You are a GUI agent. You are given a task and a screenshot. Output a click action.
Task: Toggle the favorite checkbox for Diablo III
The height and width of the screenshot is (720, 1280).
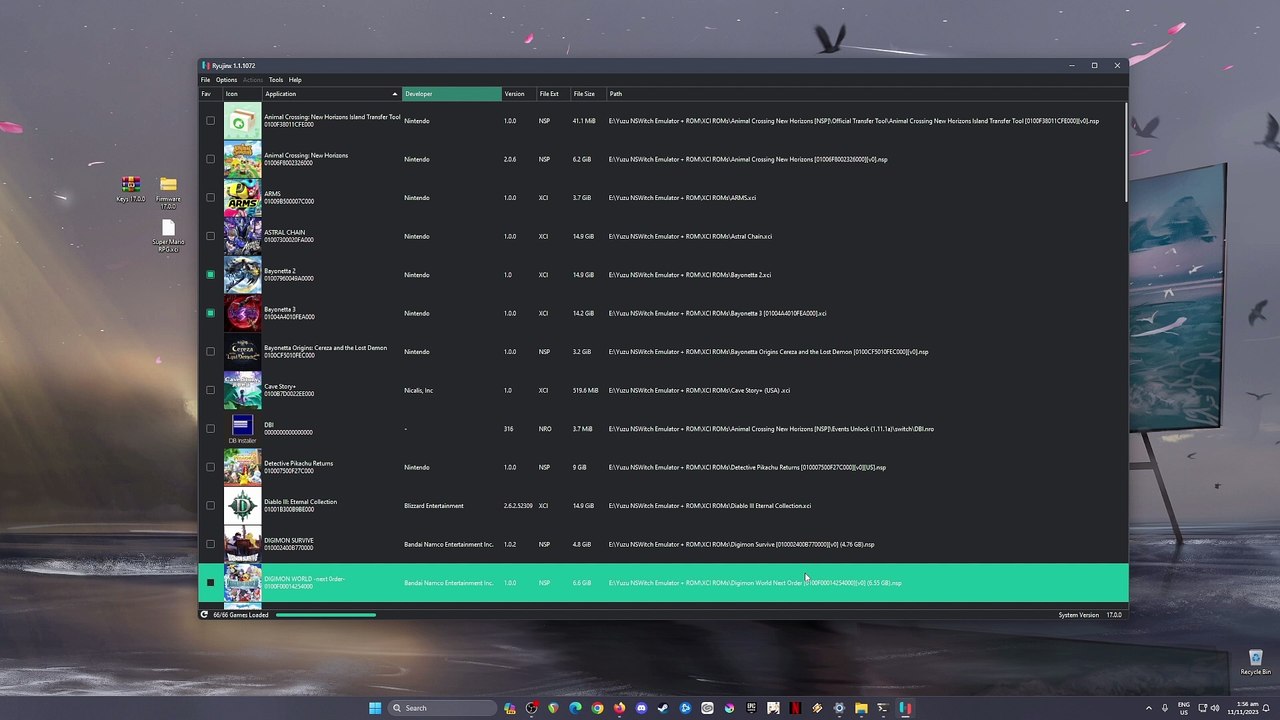(210, 506)
